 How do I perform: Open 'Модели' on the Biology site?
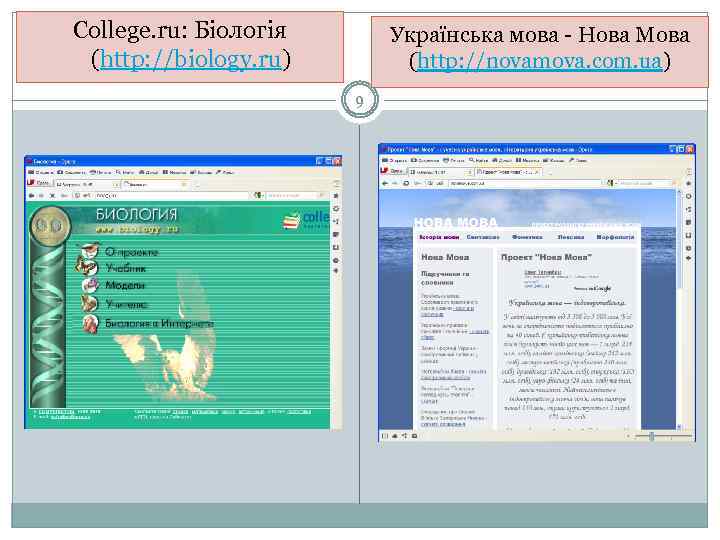point(125,285)
